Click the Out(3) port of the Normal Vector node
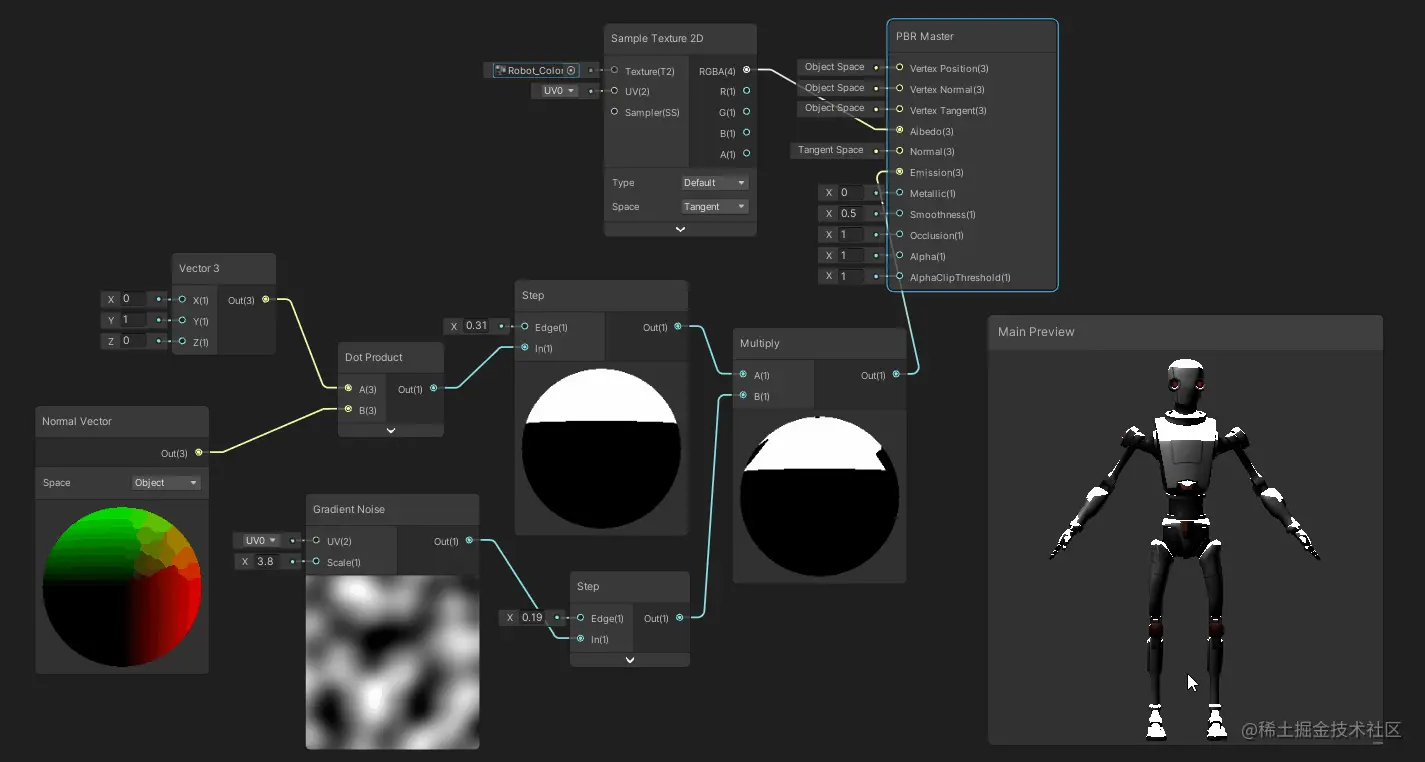This screenshot has width=1425, height=762. (198, 453)
